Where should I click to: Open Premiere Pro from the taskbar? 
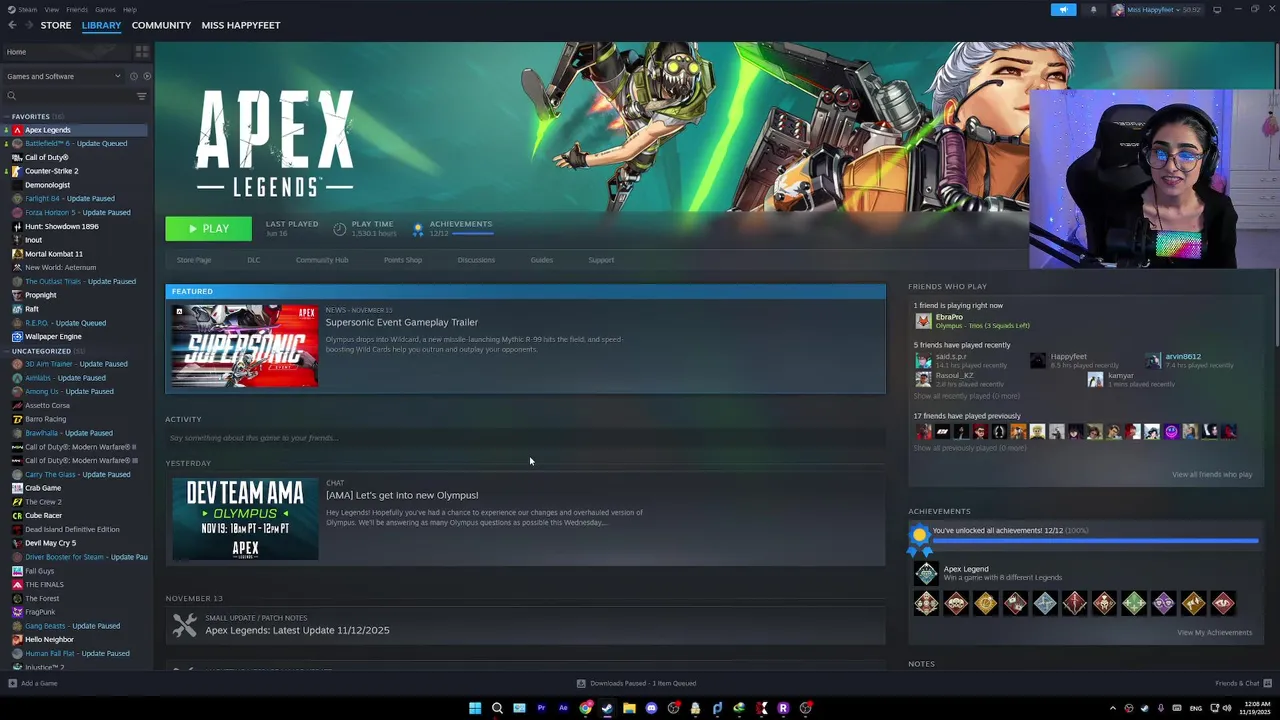coord(541,708)
